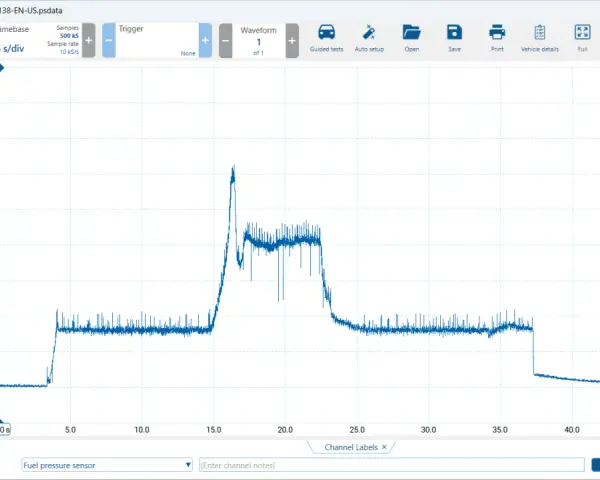The height and width of the screenshot is (480, 600).
Task: Run Auto setup wand tool
Action: tap(369, 38)
